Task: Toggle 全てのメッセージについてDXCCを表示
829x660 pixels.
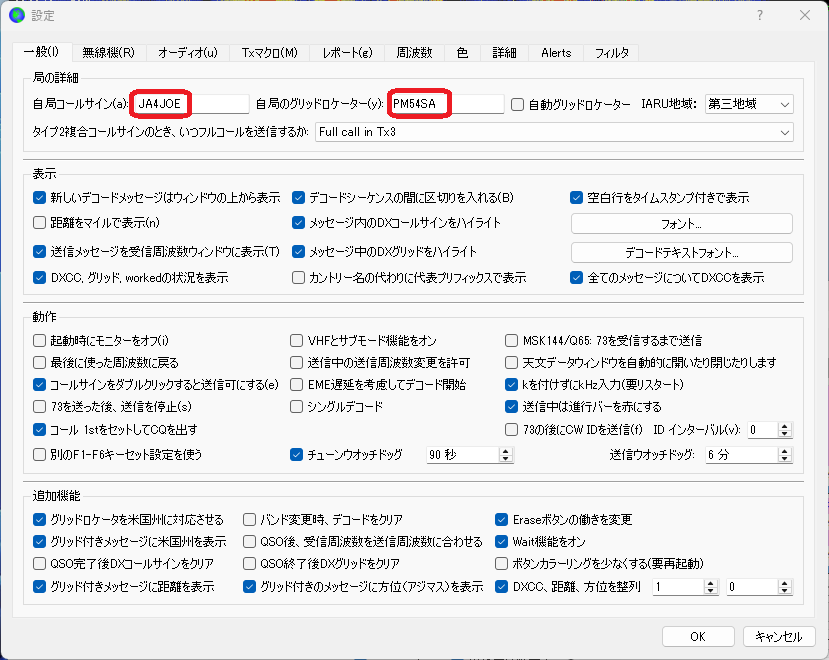Action: [x=576, y=278]
